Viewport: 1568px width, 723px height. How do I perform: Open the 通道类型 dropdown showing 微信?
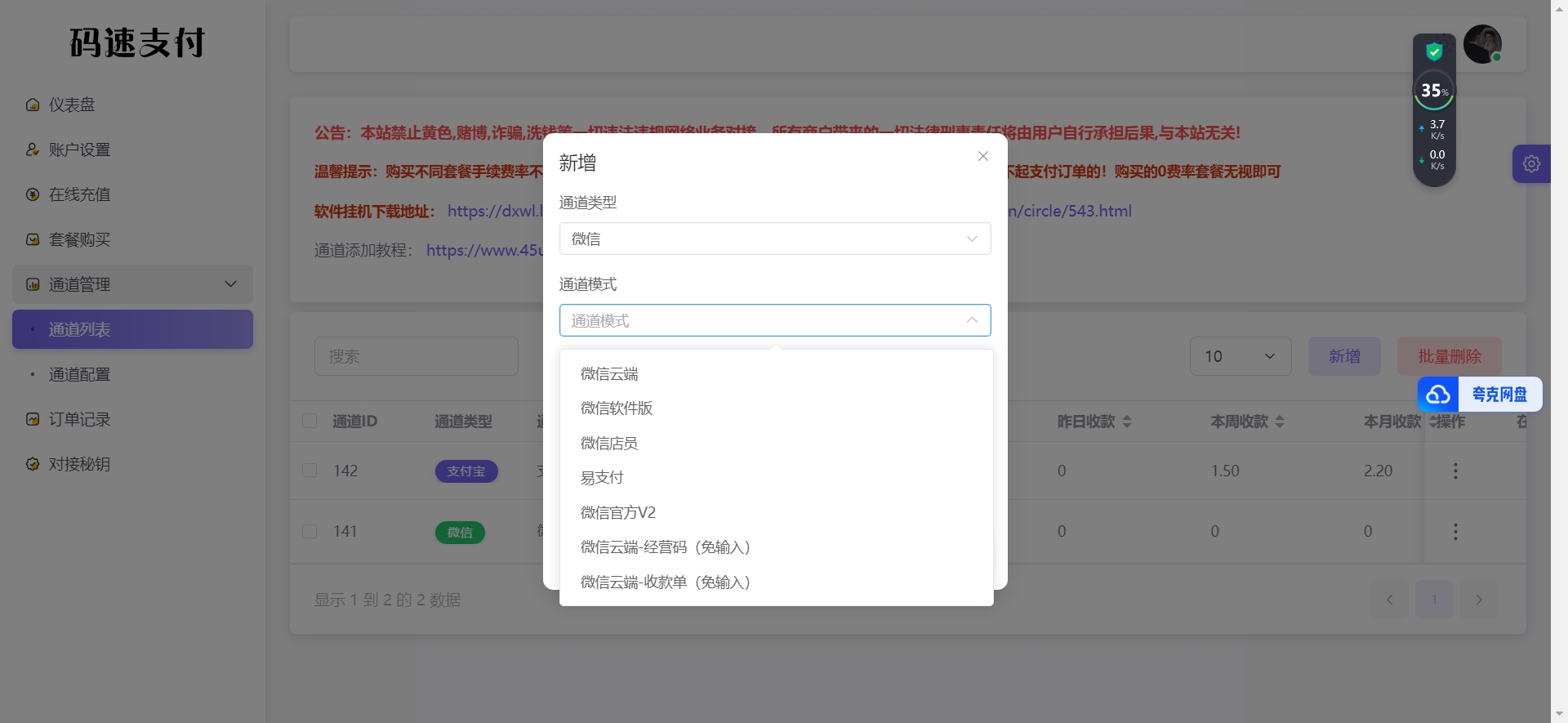774,239
